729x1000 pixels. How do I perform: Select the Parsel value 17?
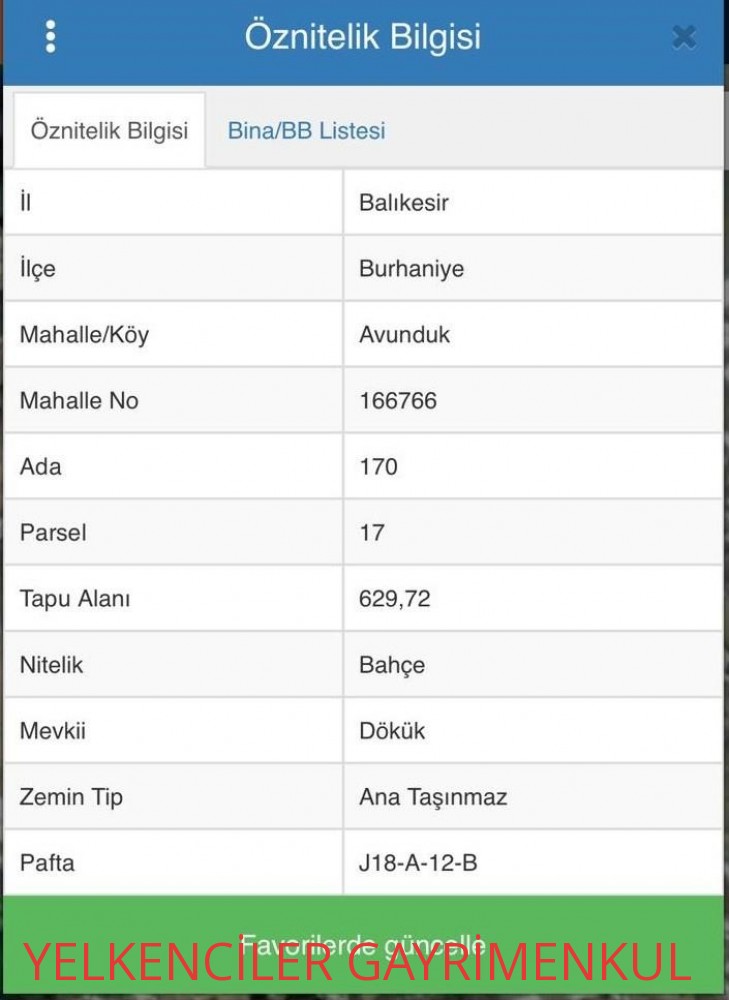pos(372,533)
